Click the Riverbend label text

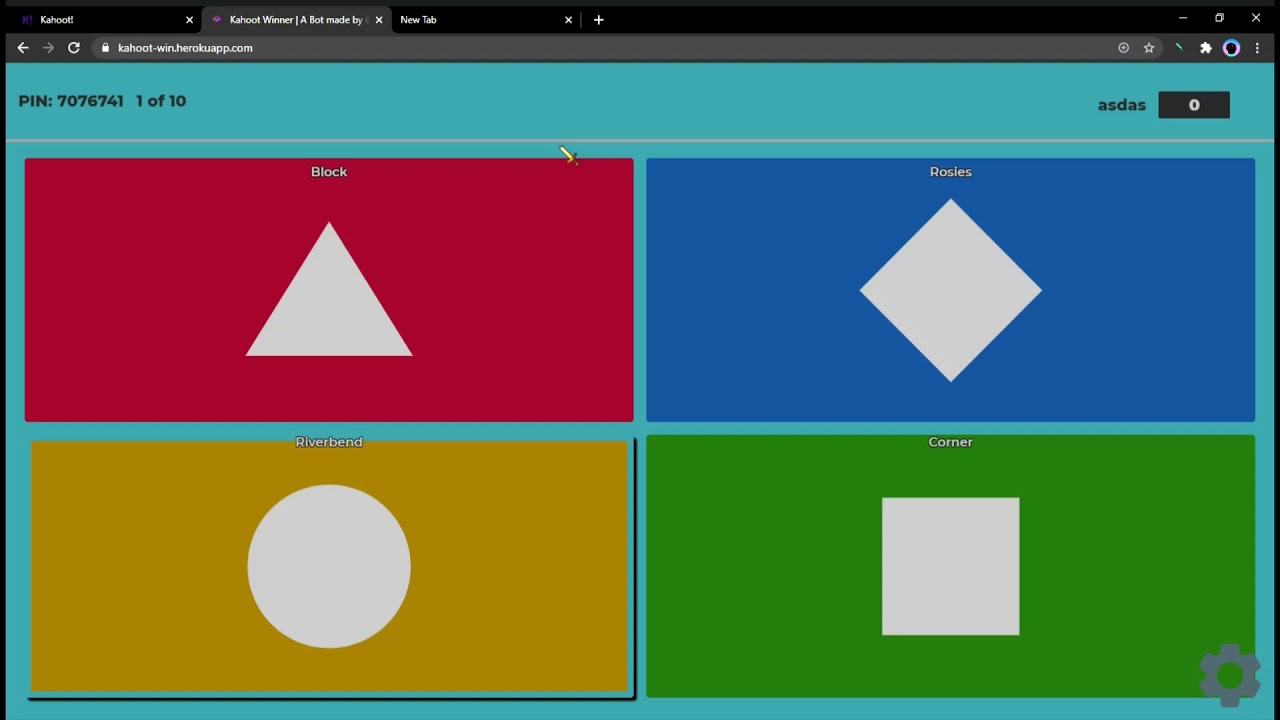[329, 442]
